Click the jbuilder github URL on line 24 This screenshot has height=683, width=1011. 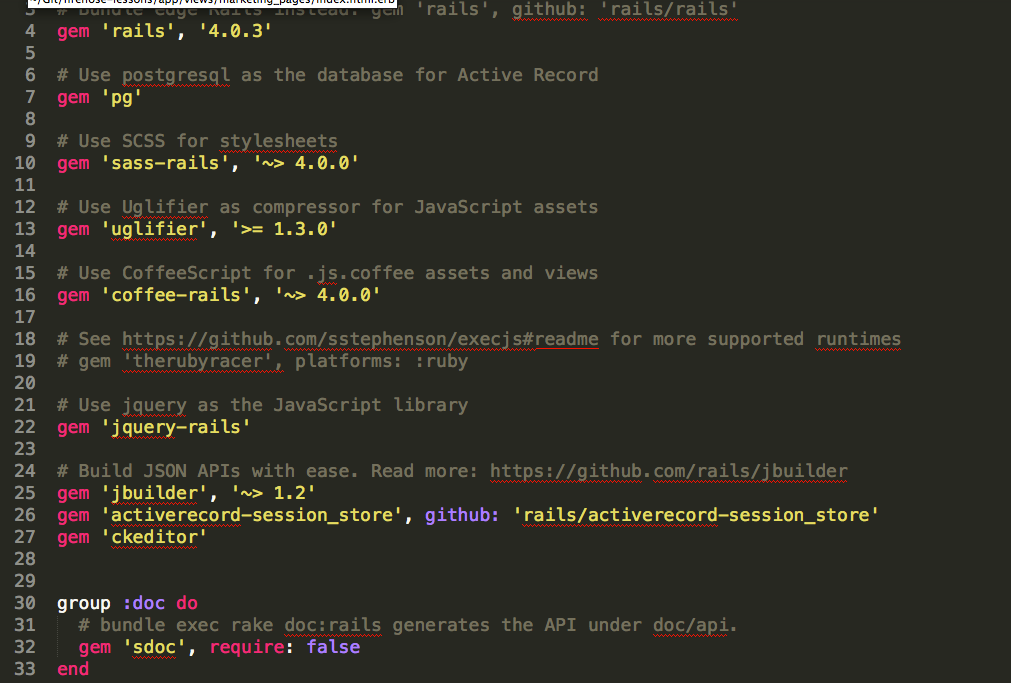click(669, 471)
